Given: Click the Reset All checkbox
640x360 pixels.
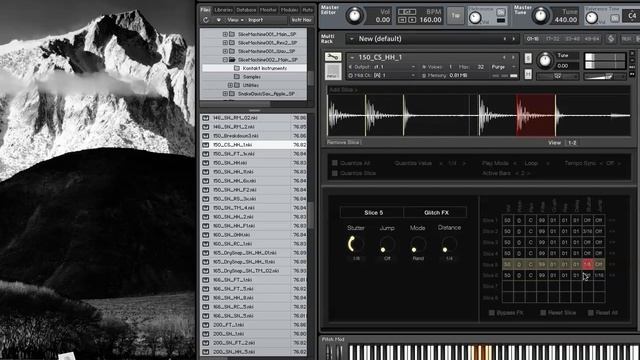Looking at the screenshot, I should [x=591, y=313].
